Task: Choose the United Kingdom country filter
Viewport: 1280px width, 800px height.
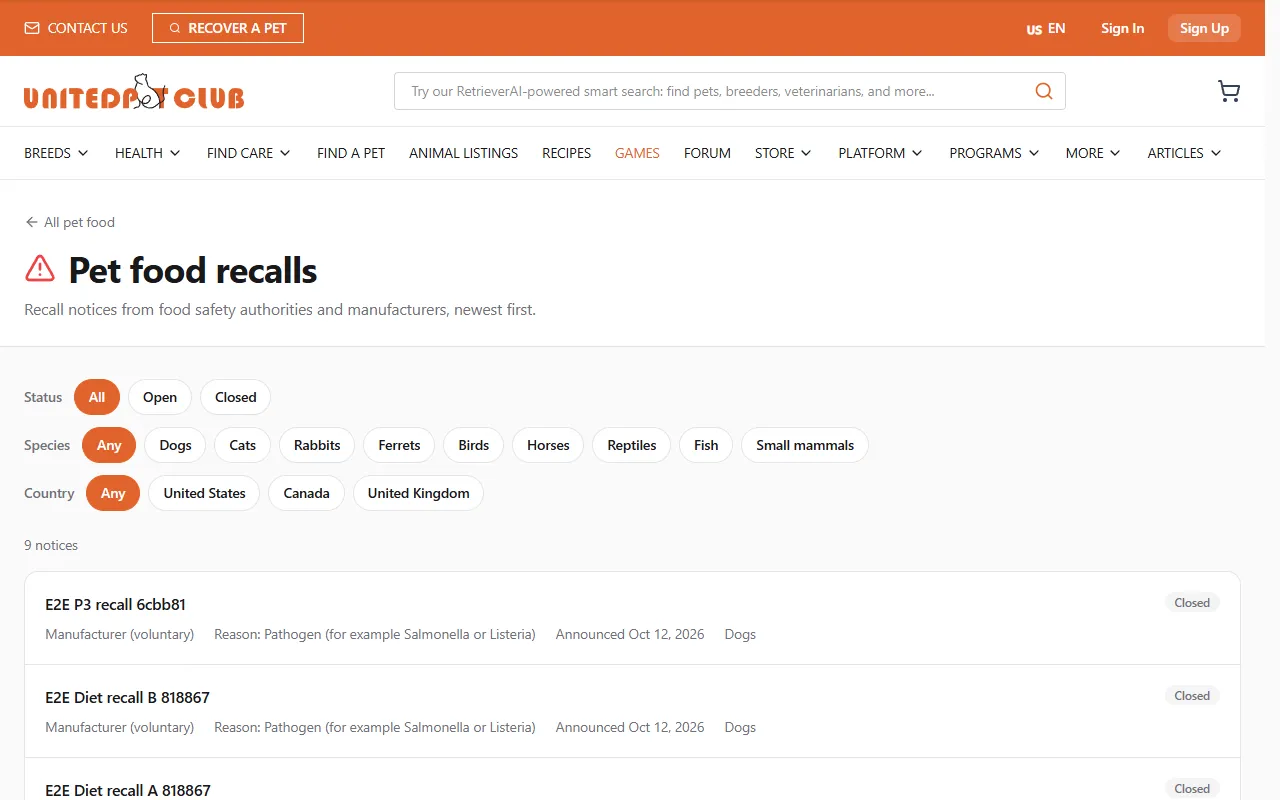Action: coord(418,493)
